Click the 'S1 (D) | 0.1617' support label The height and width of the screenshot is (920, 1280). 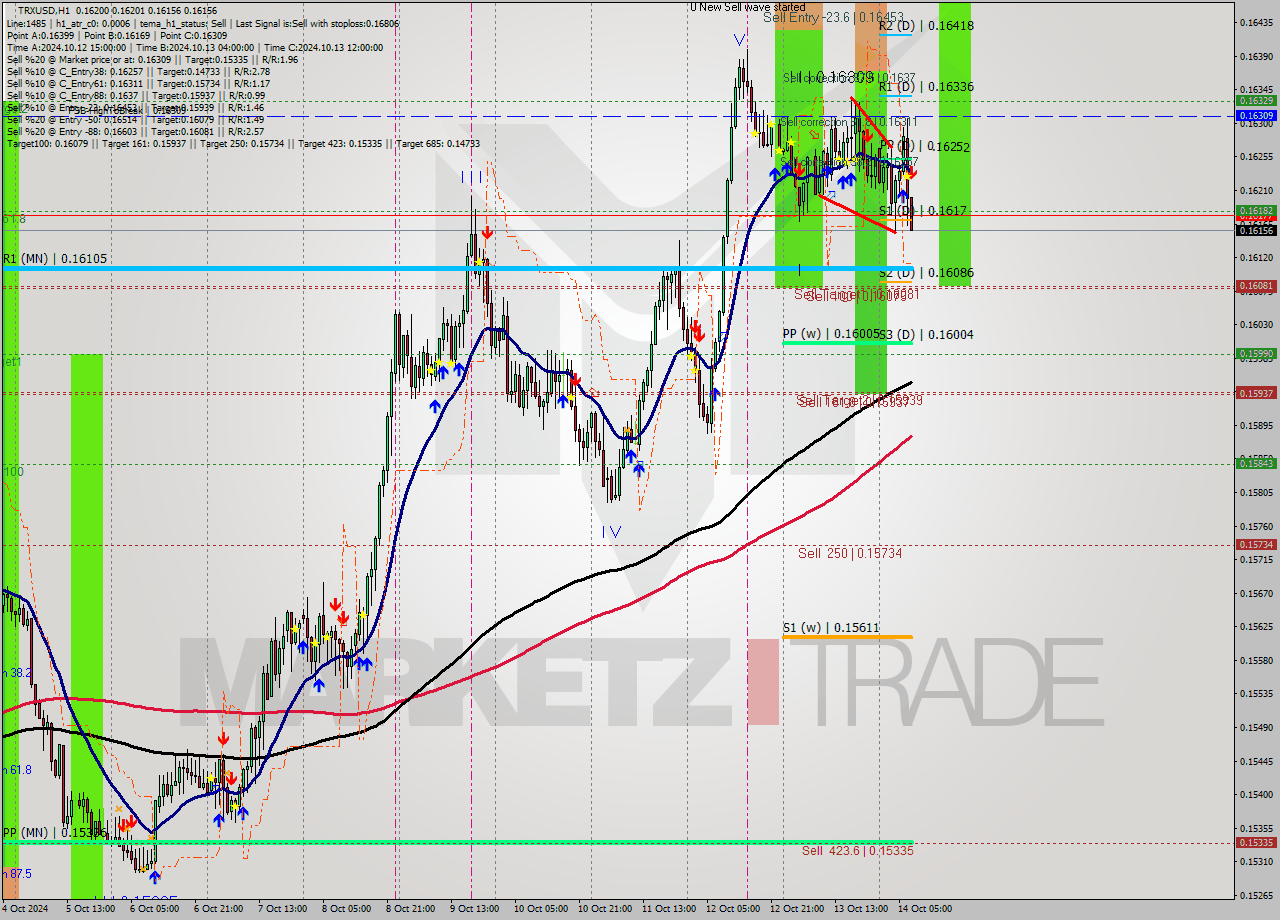[x=922, y=211]
